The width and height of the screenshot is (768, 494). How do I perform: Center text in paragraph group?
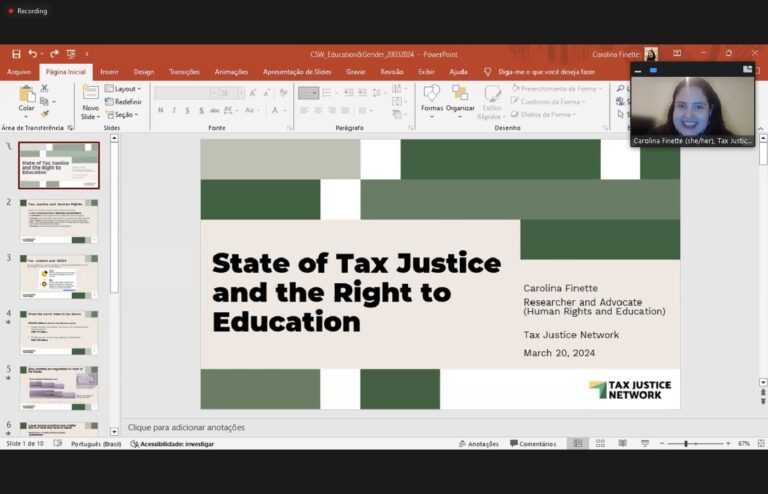(x=318, y=111)
